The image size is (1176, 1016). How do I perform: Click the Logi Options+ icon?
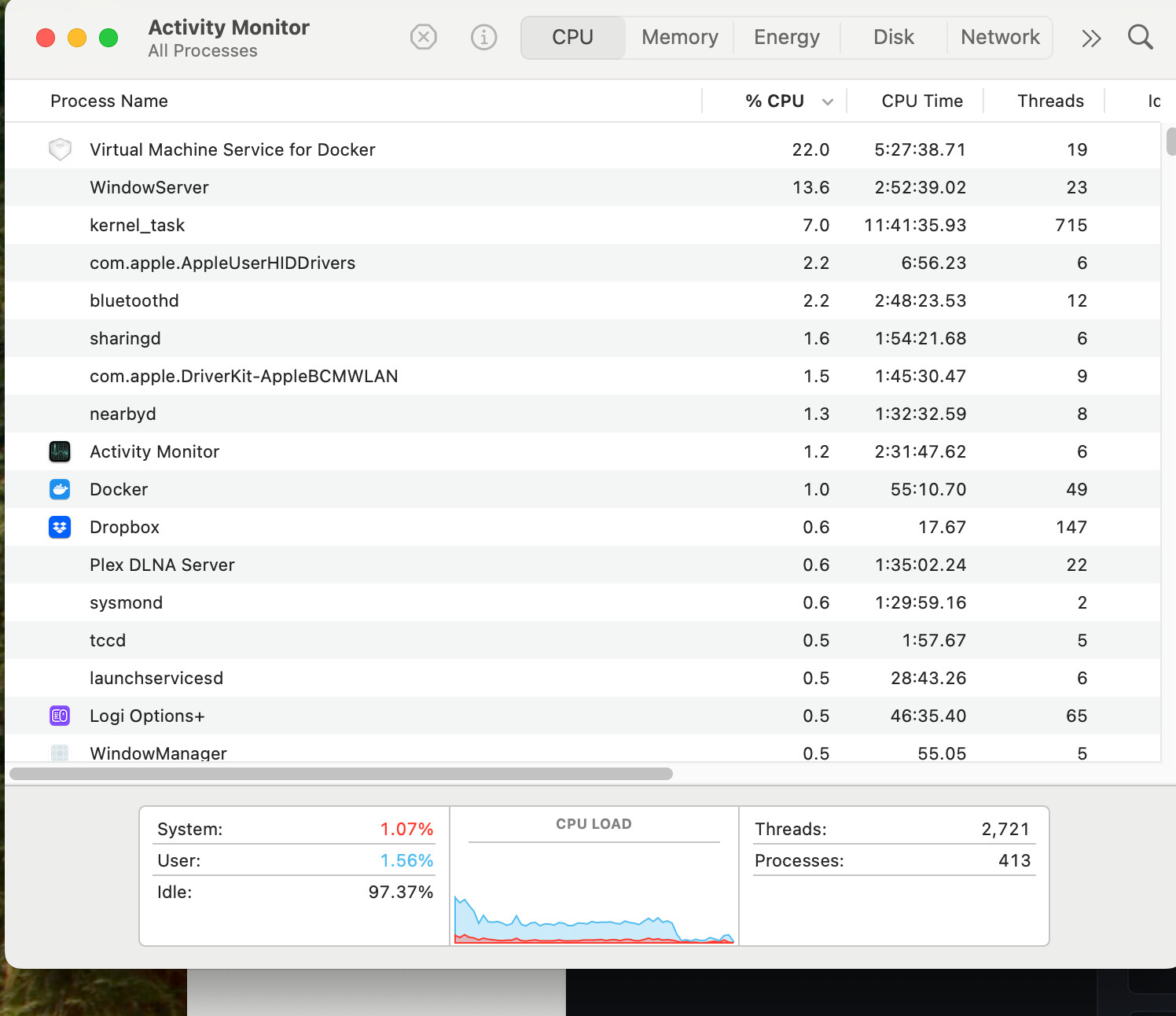(60, 716)
